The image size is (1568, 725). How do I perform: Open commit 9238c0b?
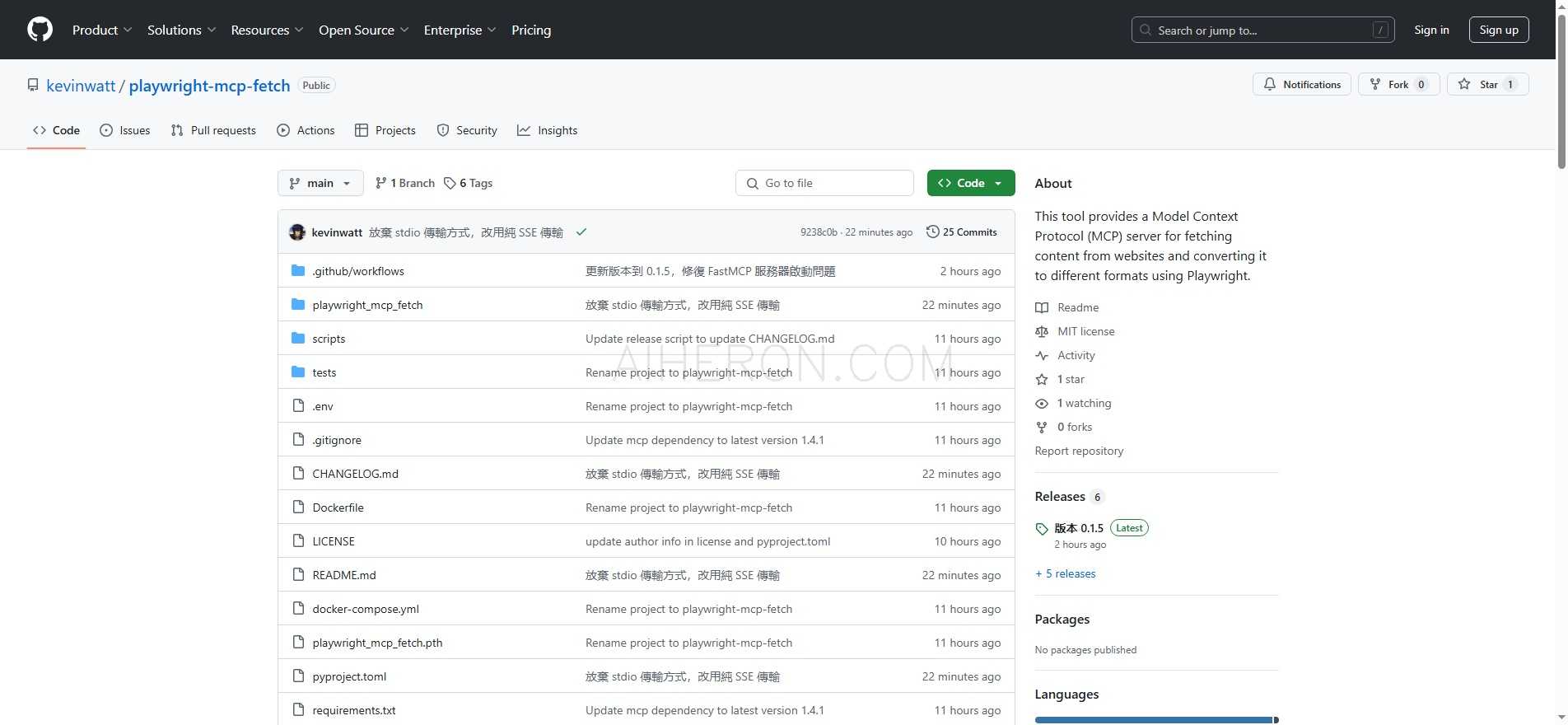[x=819, y=232]
